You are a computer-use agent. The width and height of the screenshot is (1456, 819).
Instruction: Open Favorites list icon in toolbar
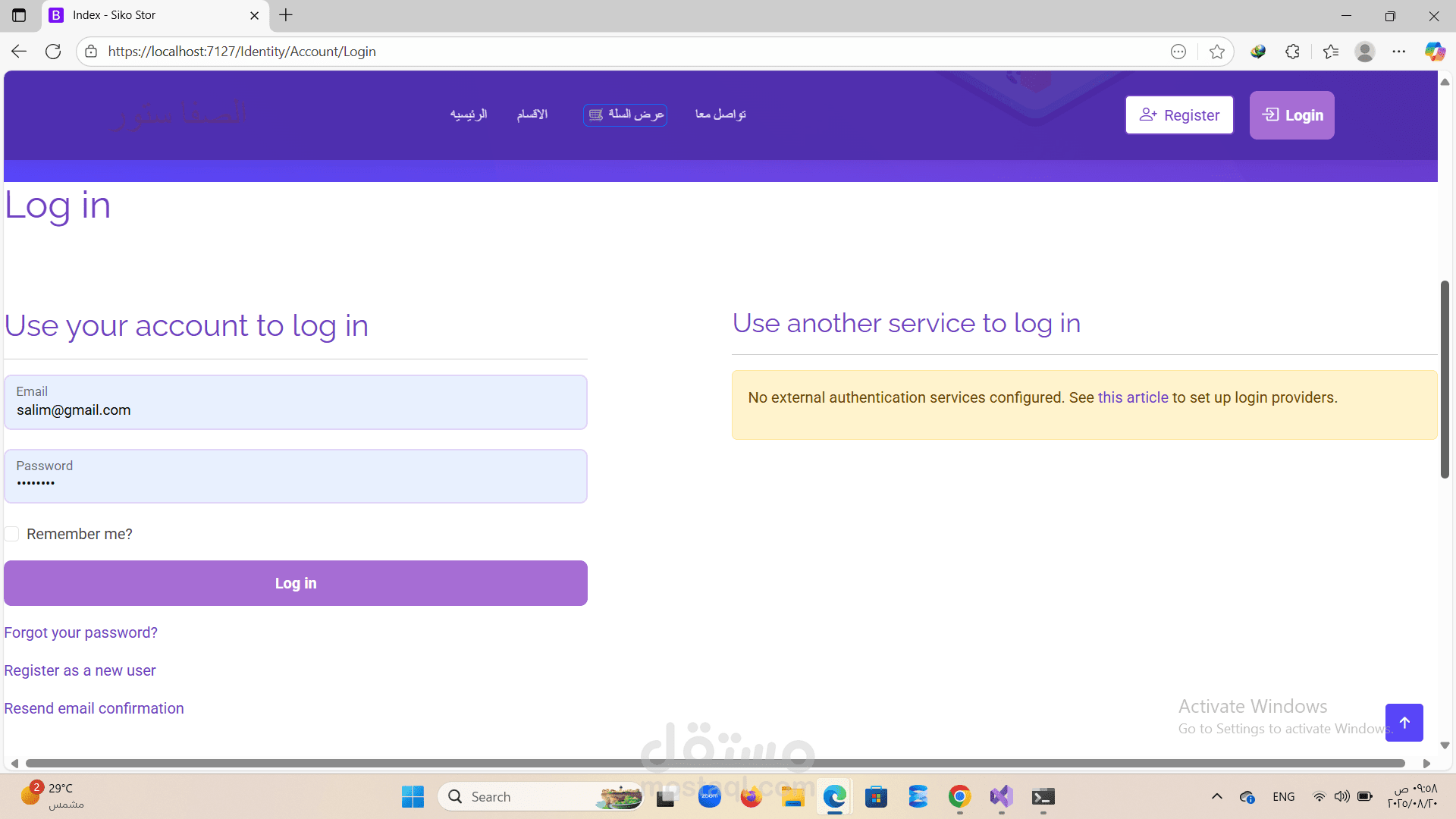1331,52
